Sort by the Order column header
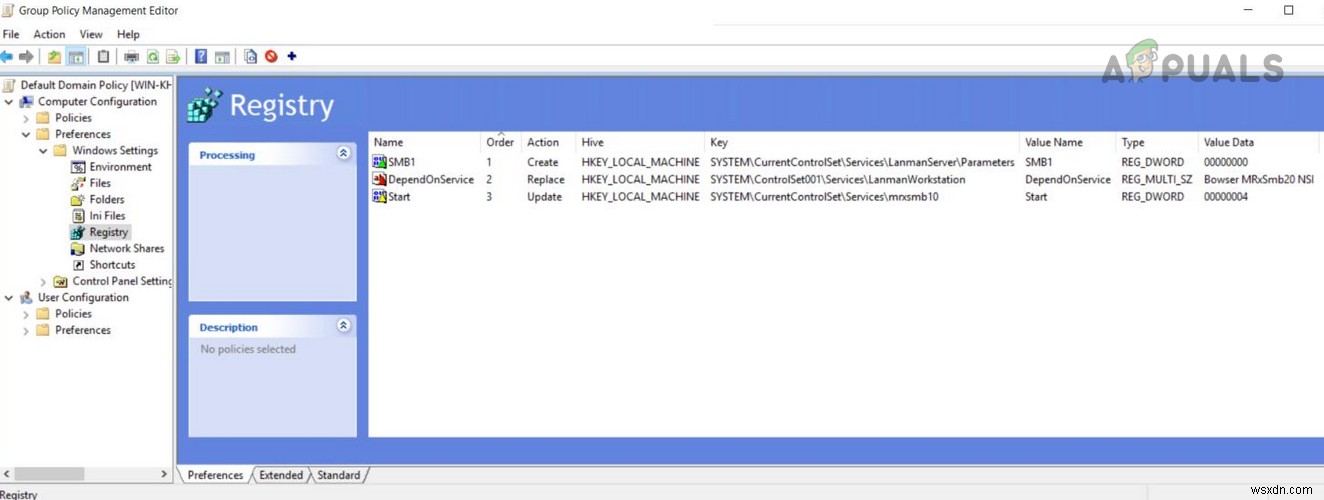This screenshot has height=500, width=1324. [501, 142]
